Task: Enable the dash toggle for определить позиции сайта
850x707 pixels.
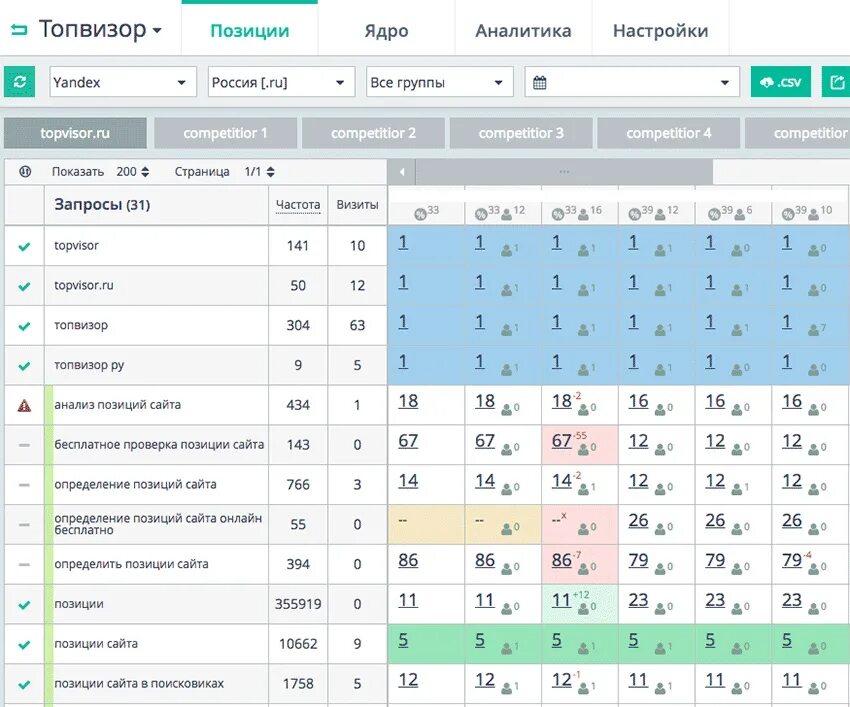Action: pyautogui.click(x=24, y=564)
